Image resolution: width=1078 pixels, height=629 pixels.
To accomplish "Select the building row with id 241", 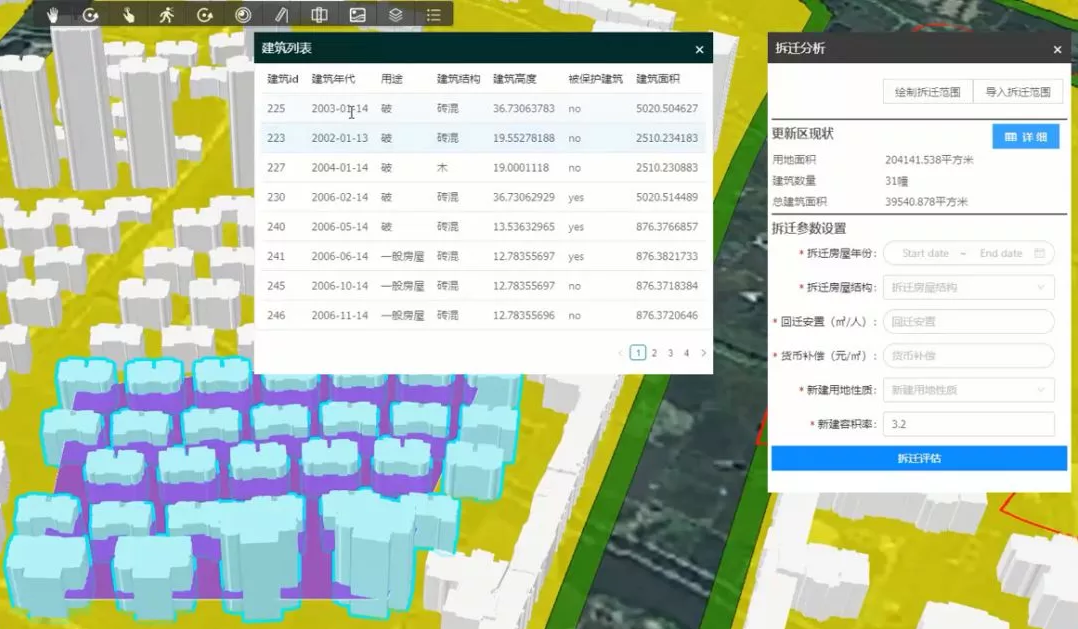I will 483,256.
